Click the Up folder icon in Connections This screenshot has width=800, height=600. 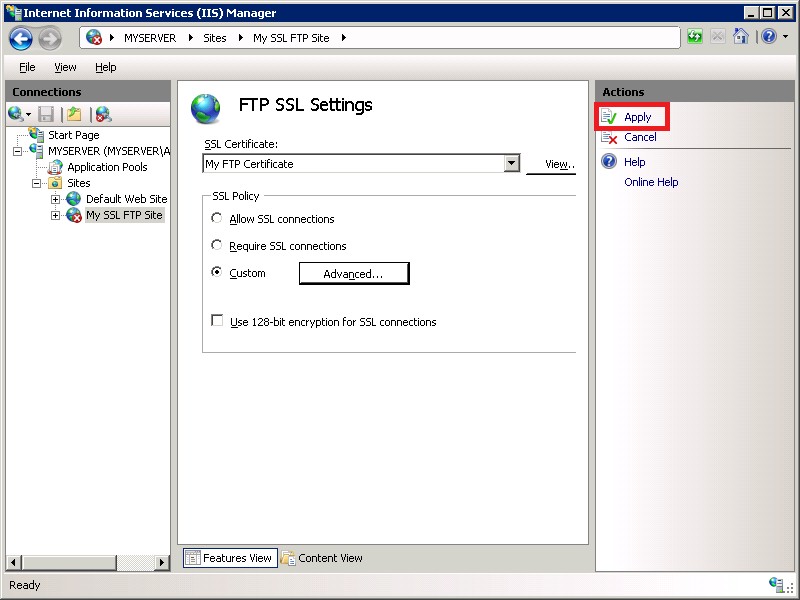pyautogui.click(x=74, y=114)
